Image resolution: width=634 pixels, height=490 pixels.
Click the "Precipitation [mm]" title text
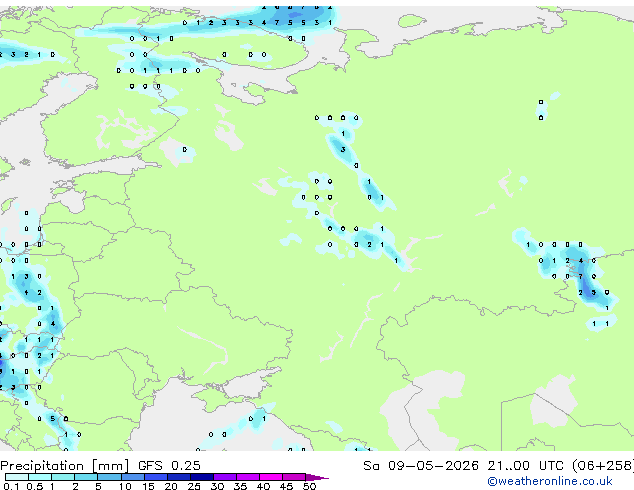[x=65, y=466]
